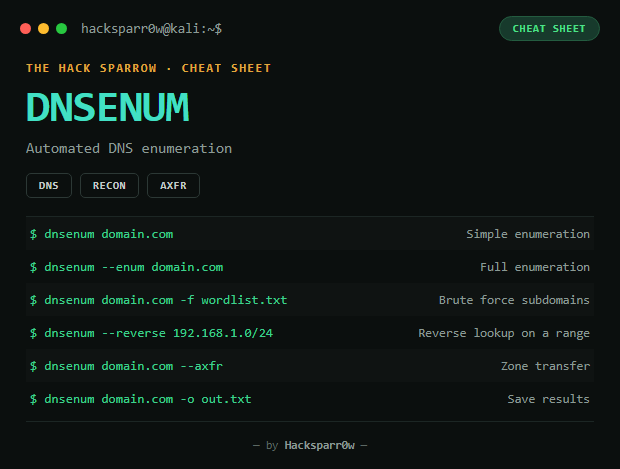
Task: Click the 'Full enumeration' description
Action: point(535,267)
